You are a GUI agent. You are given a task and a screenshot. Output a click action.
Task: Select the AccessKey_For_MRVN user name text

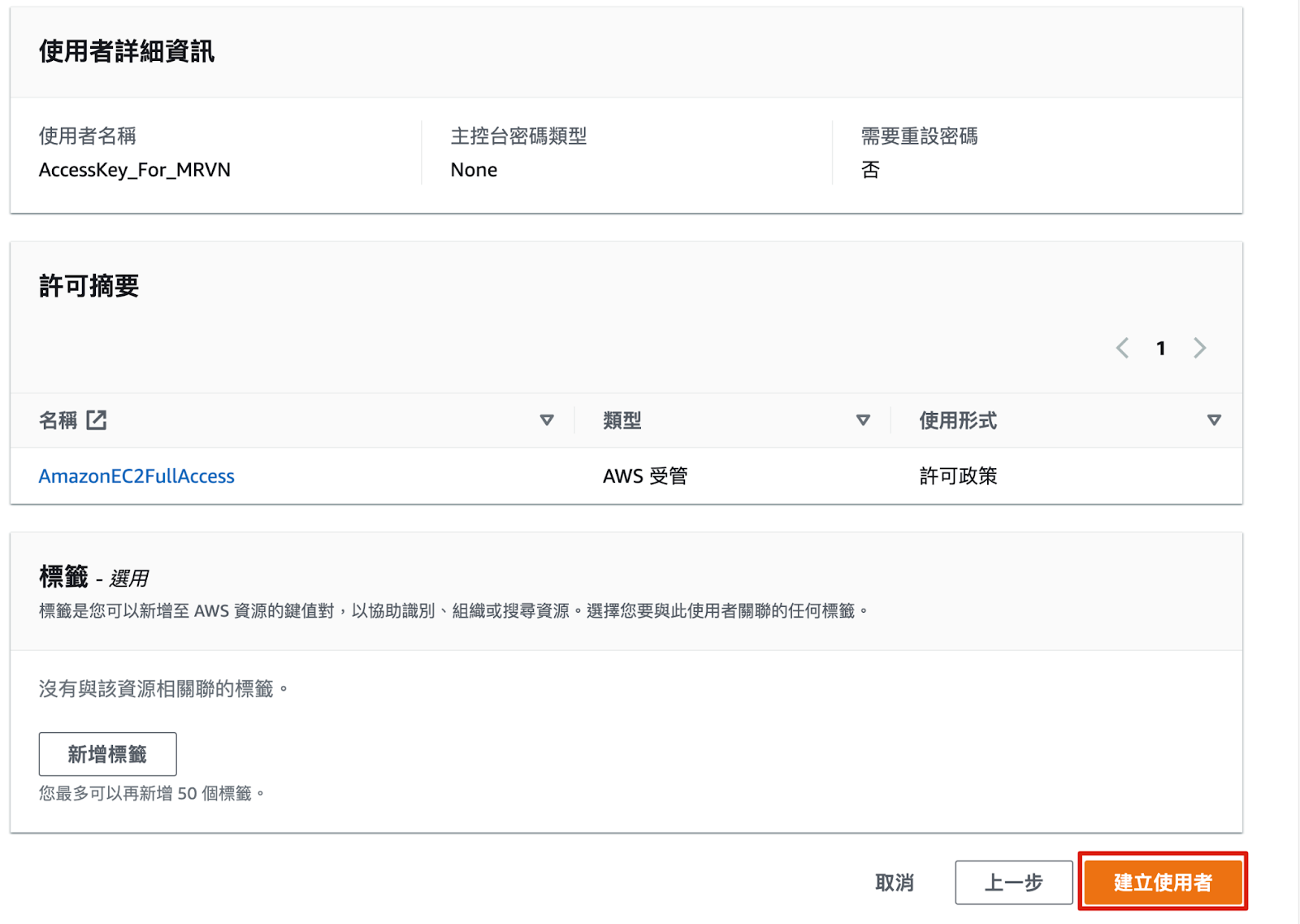click(135, 170)
